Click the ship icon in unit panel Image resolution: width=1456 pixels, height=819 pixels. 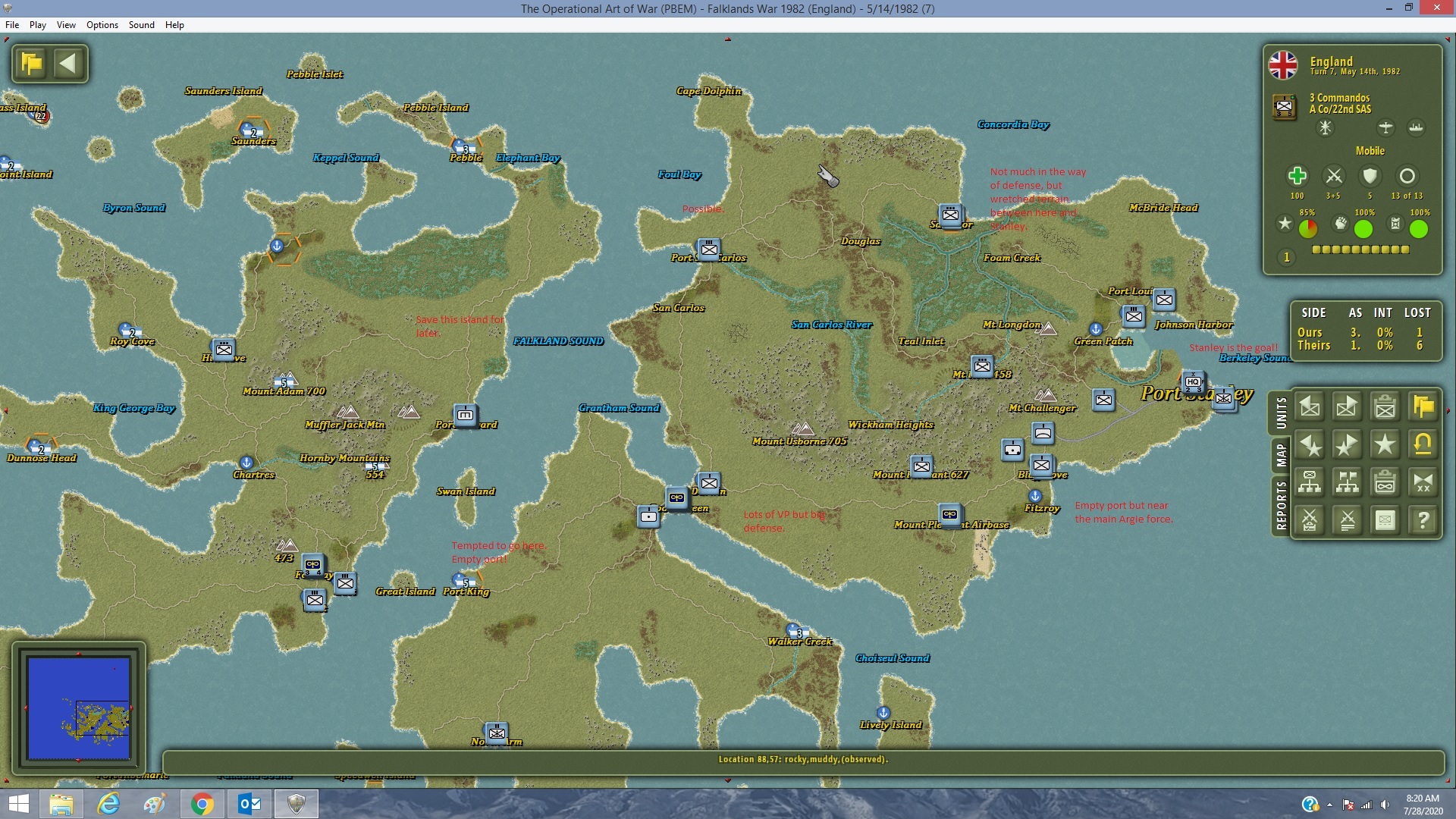click(x=1416, y=128)
